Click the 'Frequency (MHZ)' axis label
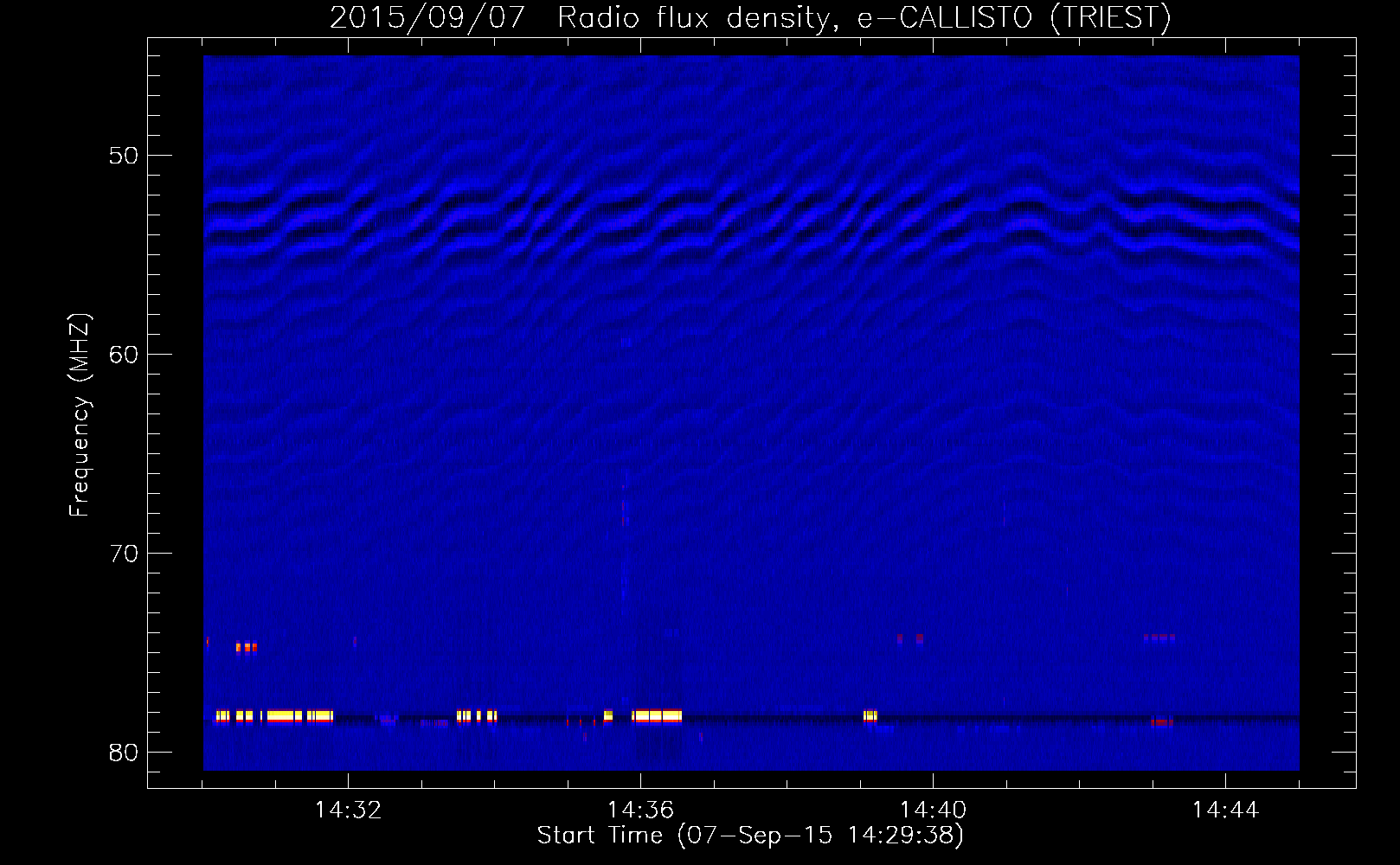 click(80, 415)
